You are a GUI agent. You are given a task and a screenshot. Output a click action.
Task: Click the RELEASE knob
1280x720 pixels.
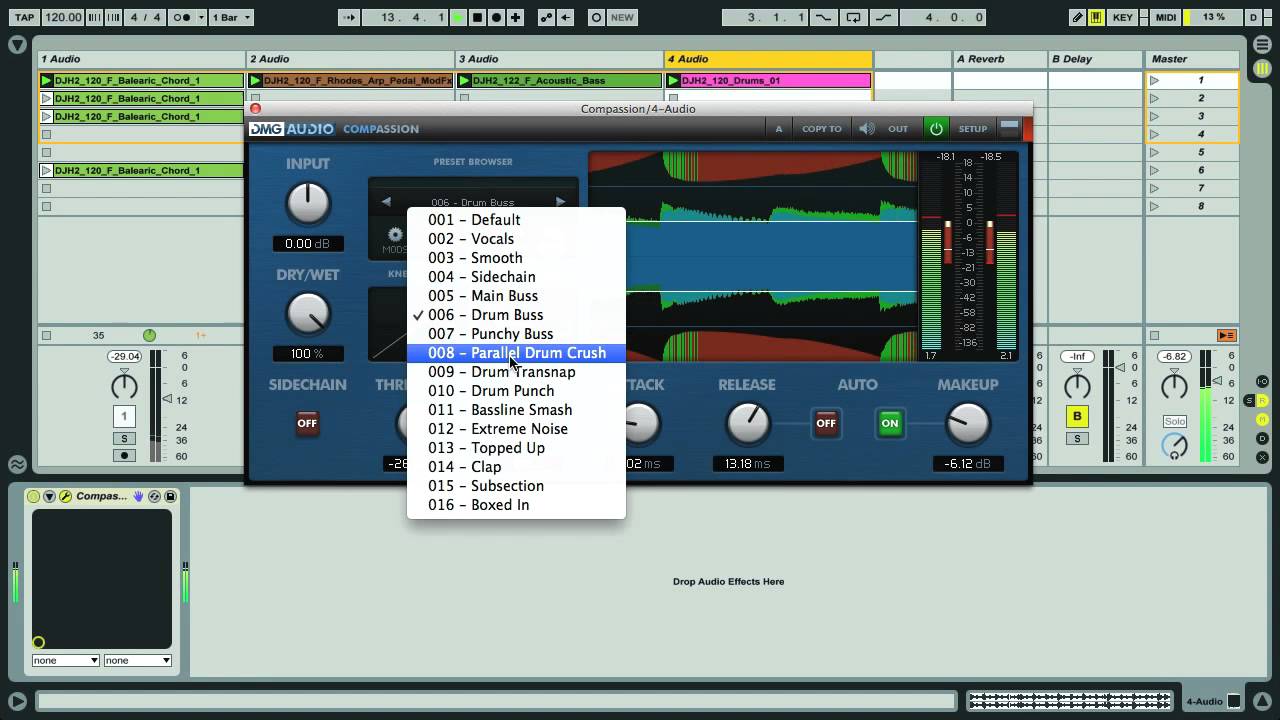tap(747, 423)
